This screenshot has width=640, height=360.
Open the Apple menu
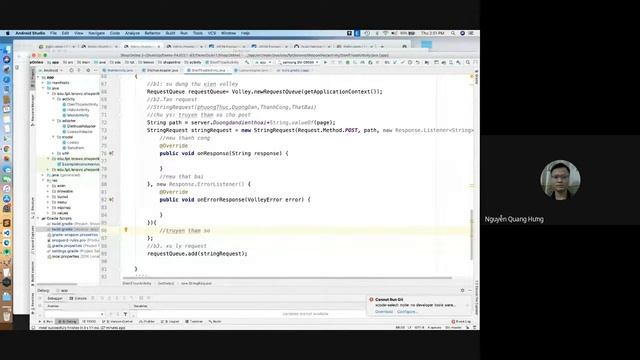point(7,33)
